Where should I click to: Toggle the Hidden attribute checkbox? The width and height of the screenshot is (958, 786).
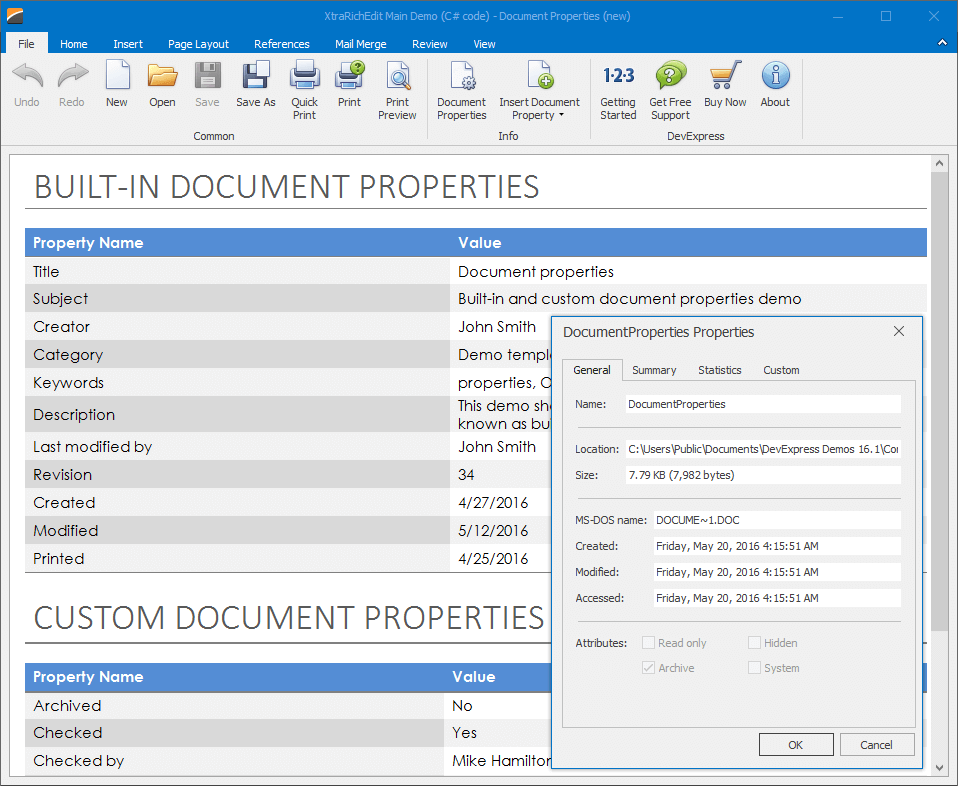755,643
